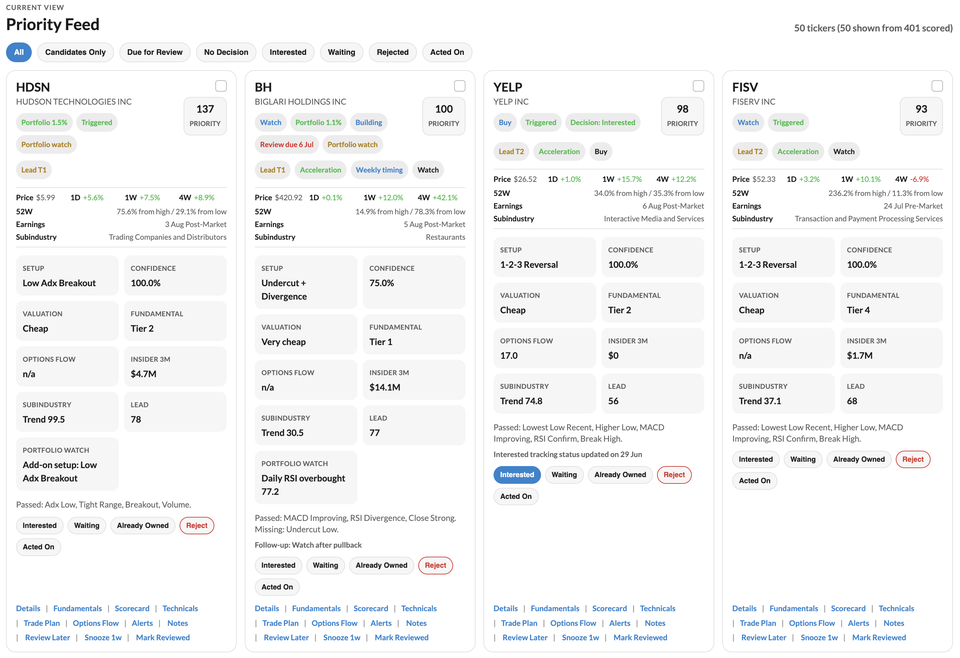
Task: Check the YELP card checkbox
Action: [x=699, y=86]
